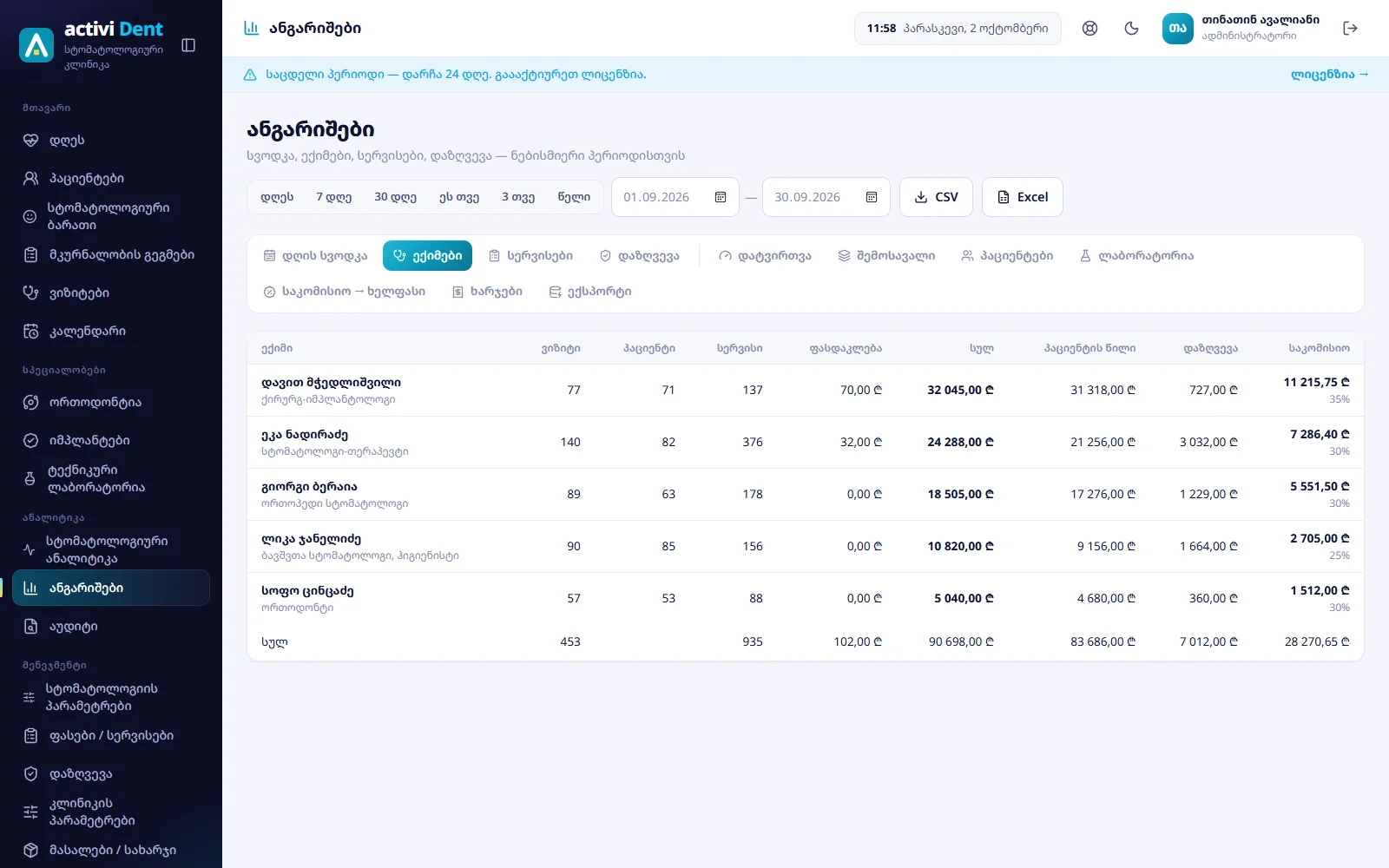
Task: Open მკურნალობის გეგმები in sidebar
Action: [x=111, y=255]
